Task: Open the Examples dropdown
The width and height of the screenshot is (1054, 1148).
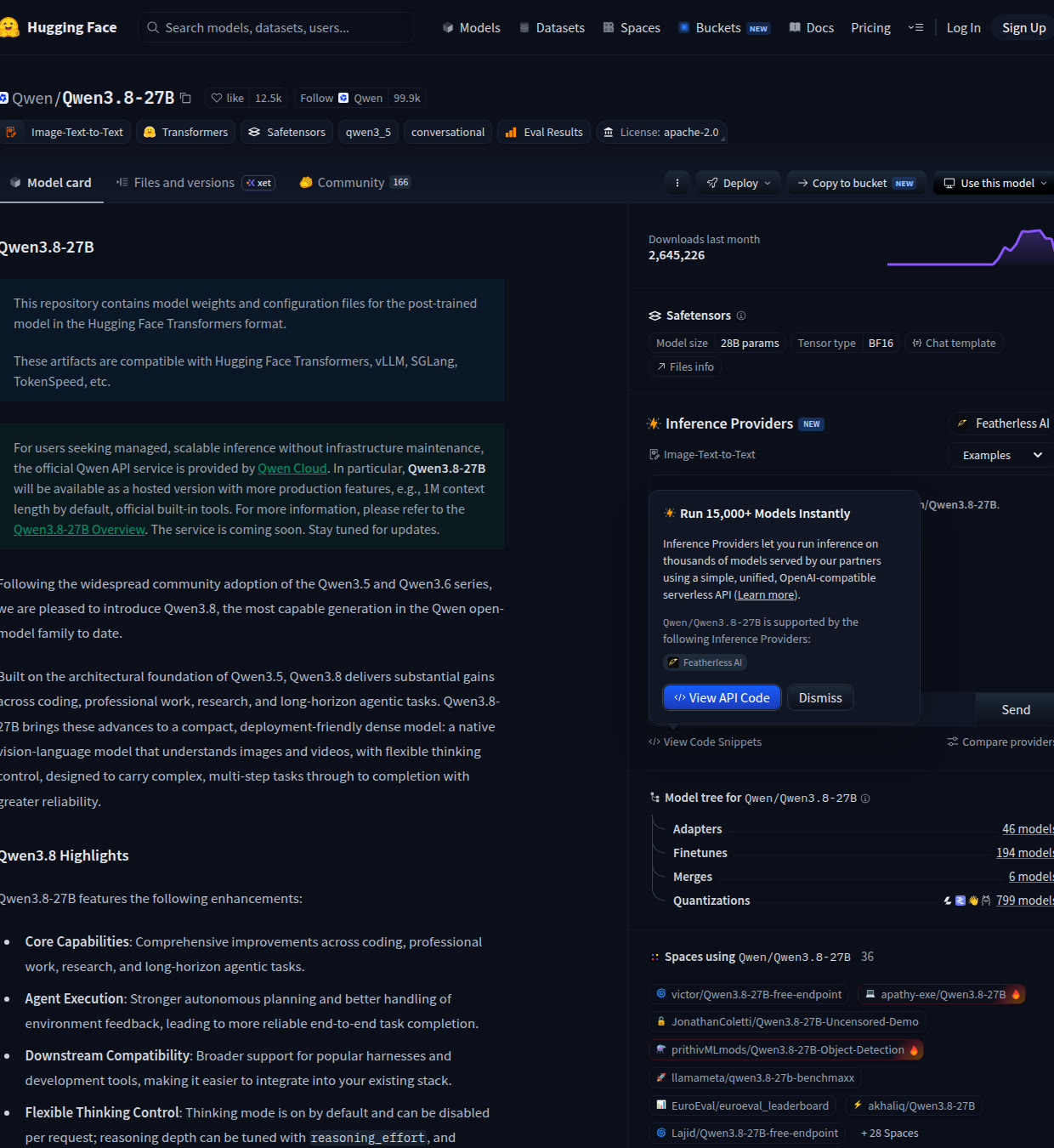Action: pos(1001,455)
